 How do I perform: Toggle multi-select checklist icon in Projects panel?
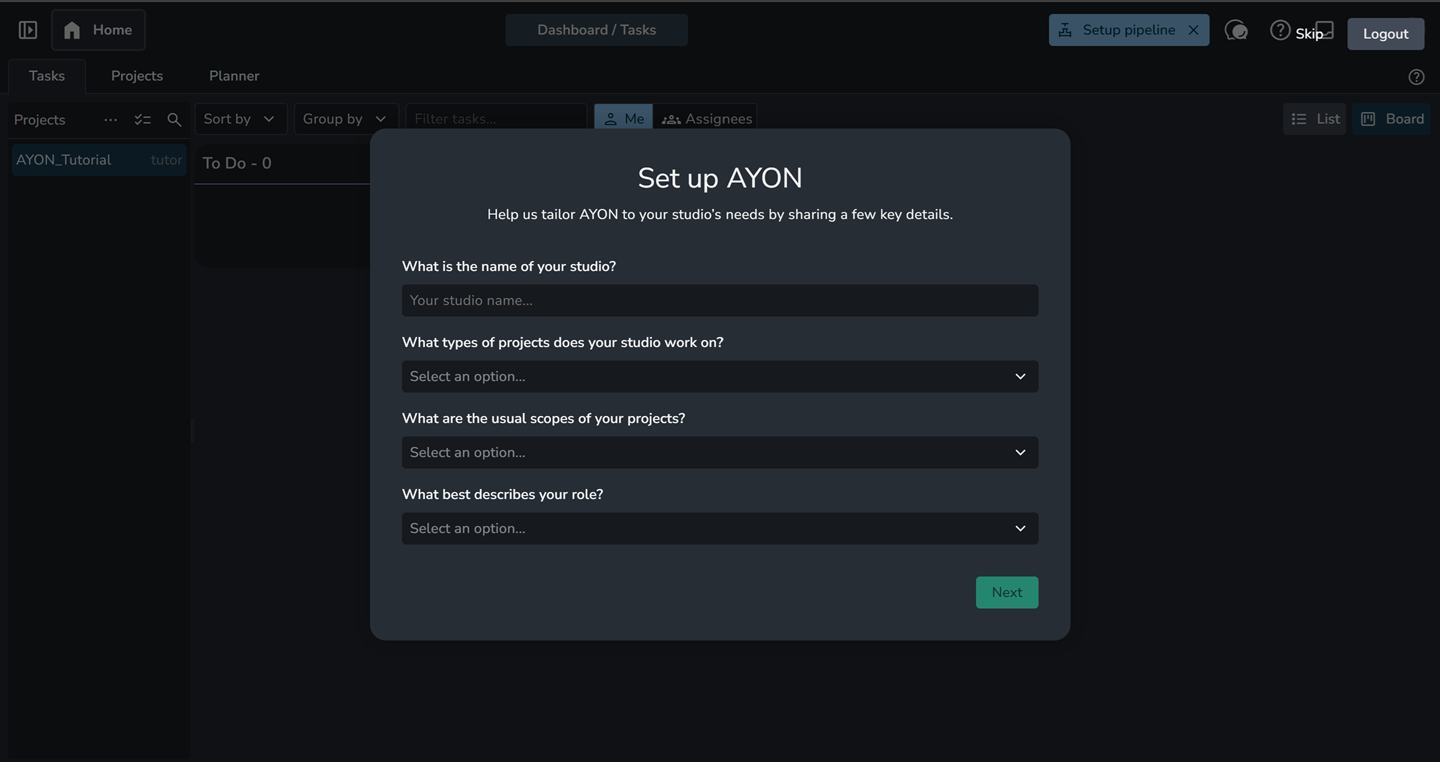click(143, 119)
